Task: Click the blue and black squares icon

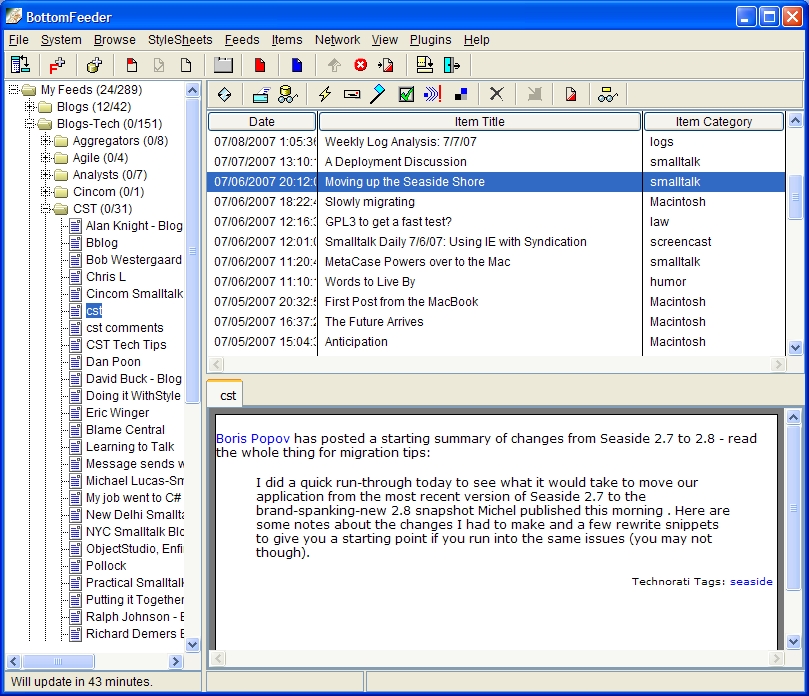Action: point(461,94)
